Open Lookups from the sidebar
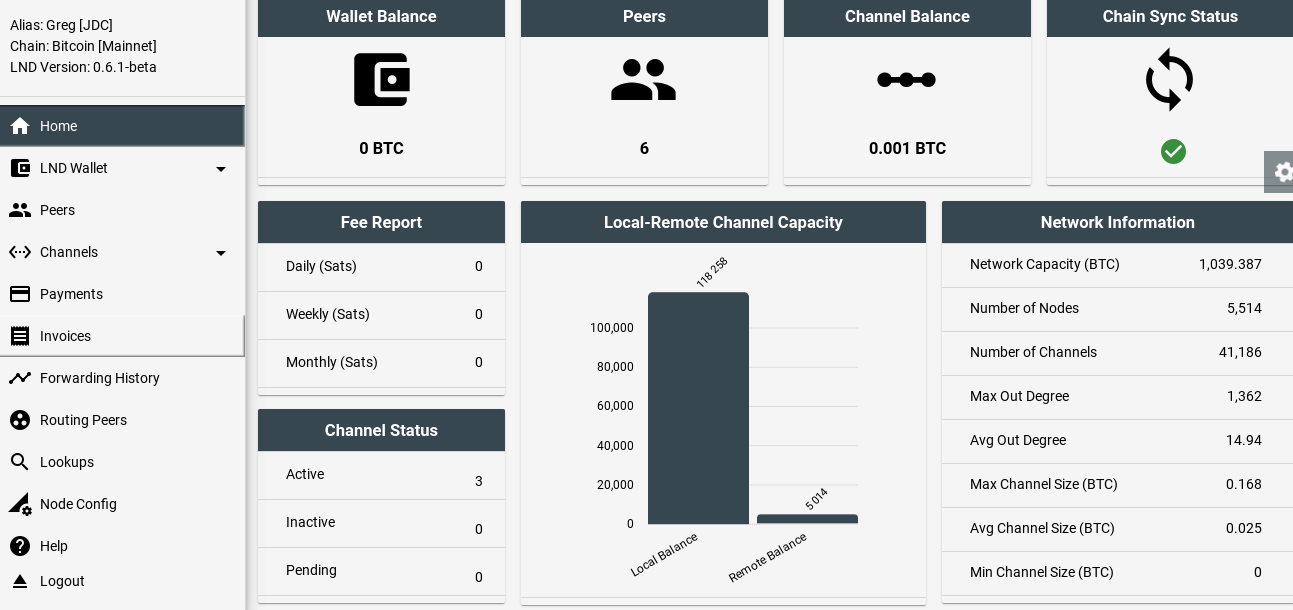The width and height of the screenshot is (1293, 610). coord(66,462)
